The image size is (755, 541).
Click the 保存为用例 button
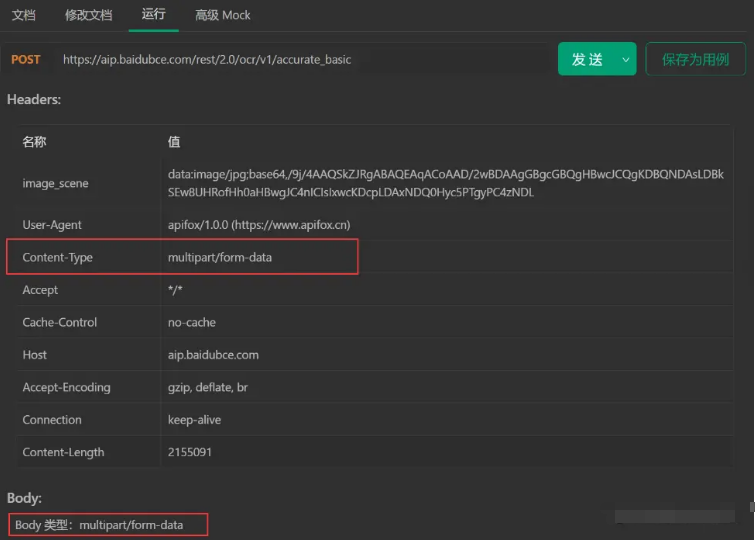695,59
